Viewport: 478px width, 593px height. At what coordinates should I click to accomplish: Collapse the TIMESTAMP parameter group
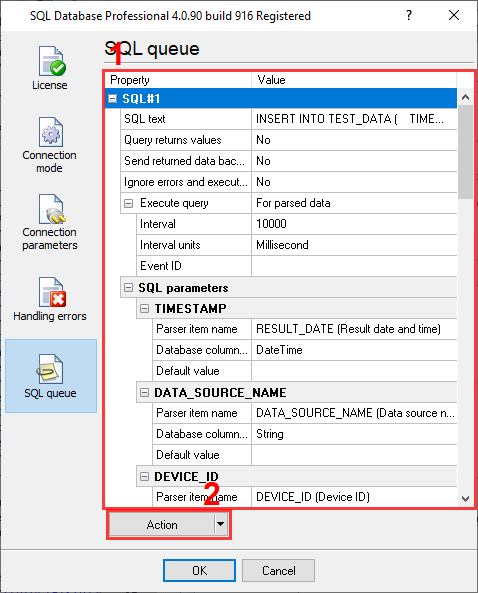click(x=144, y=309)
